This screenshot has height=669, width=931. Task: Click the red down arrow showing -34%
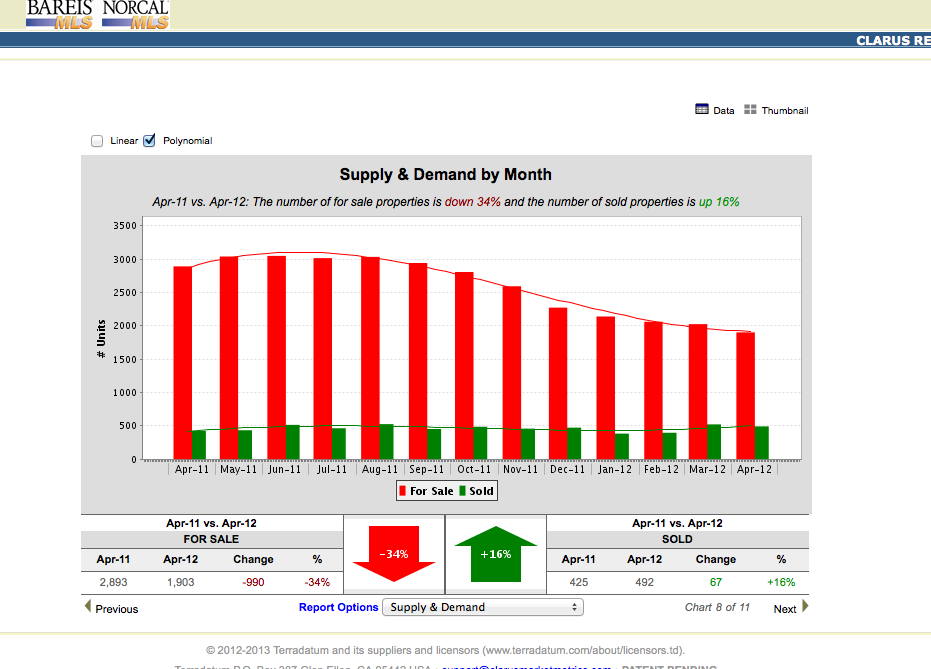[394, 553]
